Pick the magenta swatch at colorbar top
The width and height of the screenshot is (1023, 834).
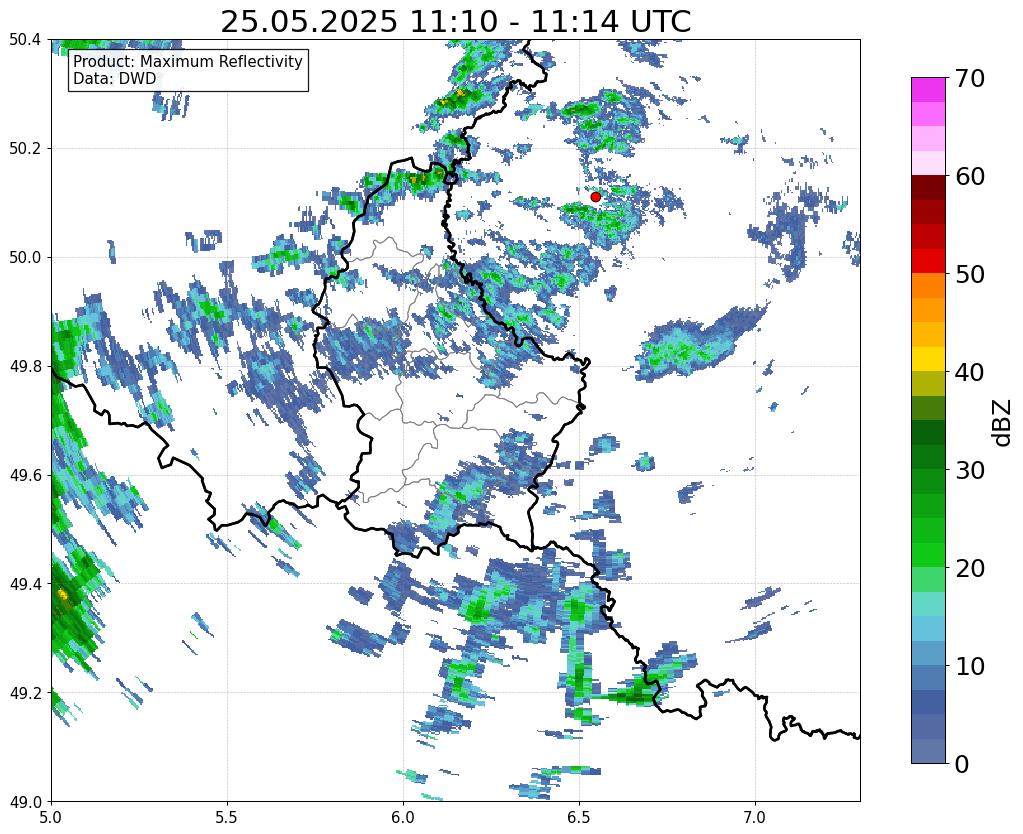click(x=928, y=90)
